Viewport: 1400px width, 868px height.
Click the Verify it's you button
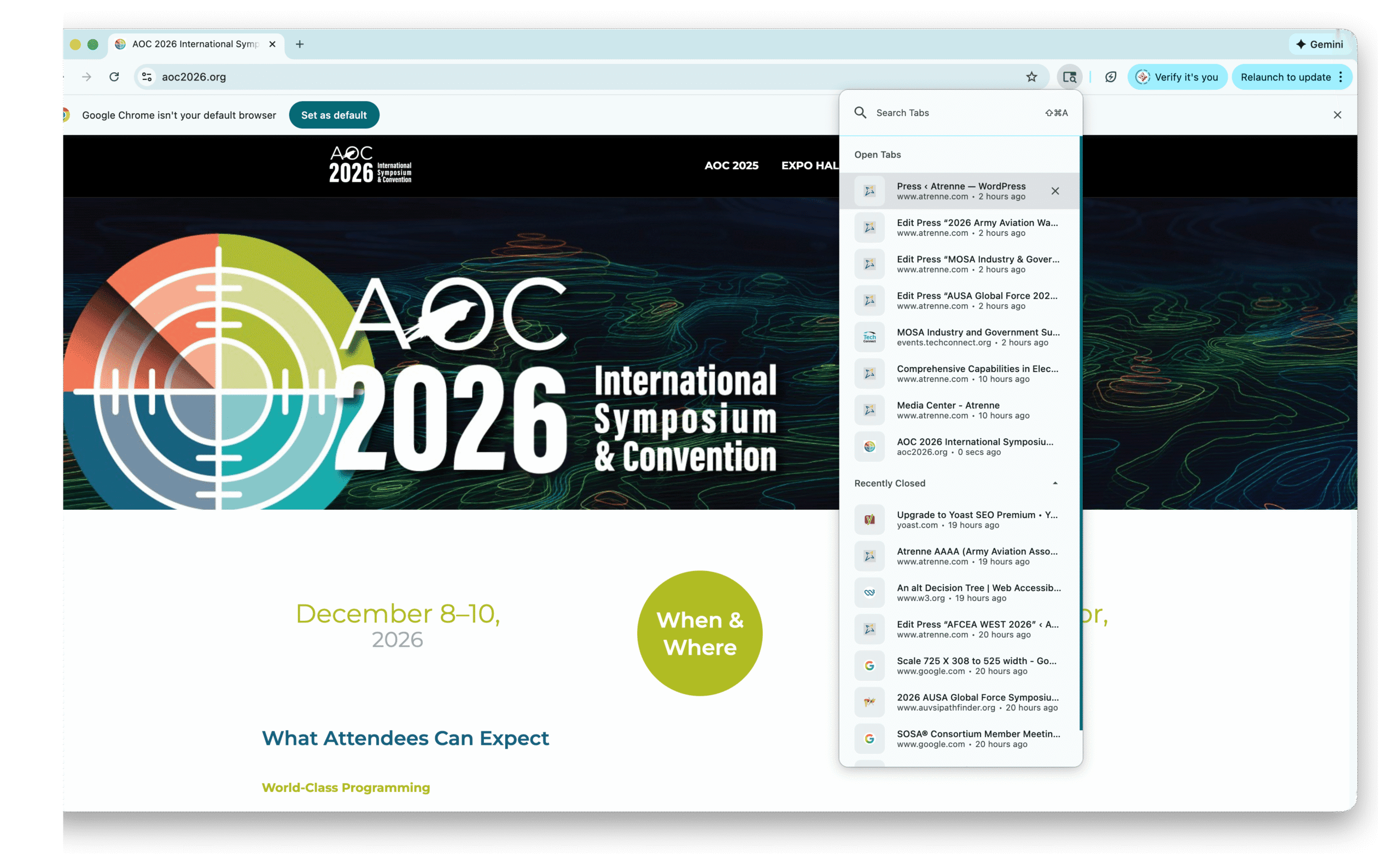(x=1177, y=77)
